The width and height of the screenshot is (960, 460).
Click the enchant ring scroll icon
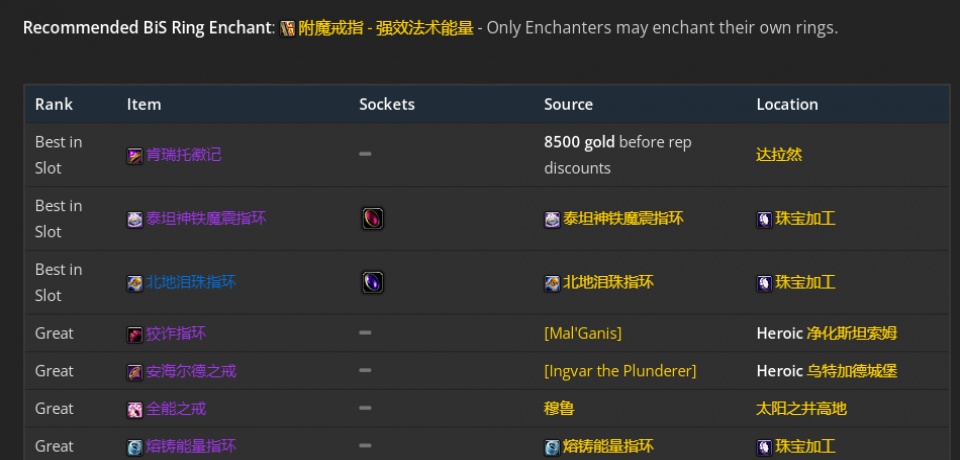(288, 28)
